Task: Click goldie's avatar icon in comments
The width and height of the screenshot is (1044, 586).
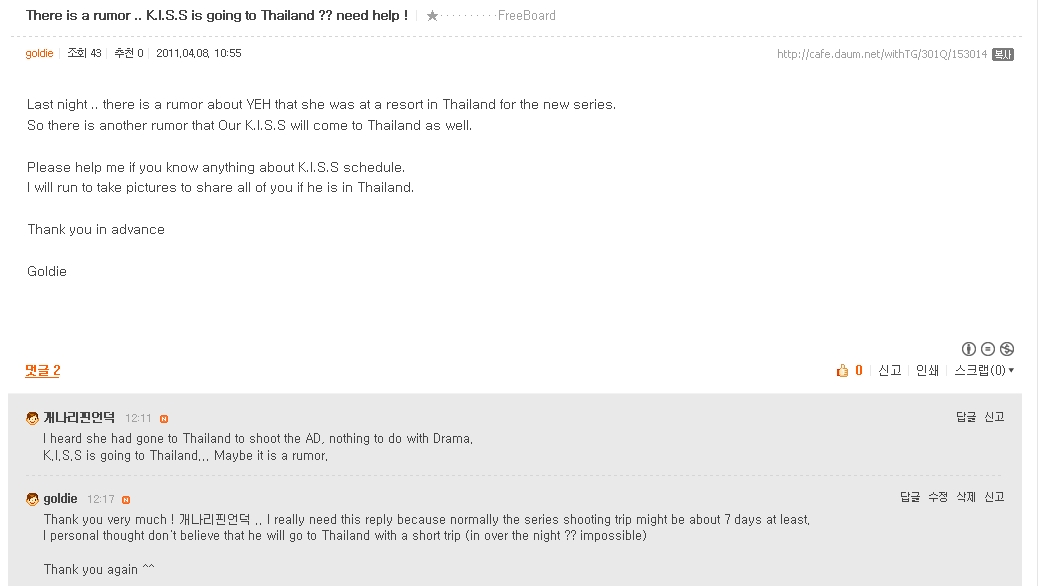Action: coord(32,499)
